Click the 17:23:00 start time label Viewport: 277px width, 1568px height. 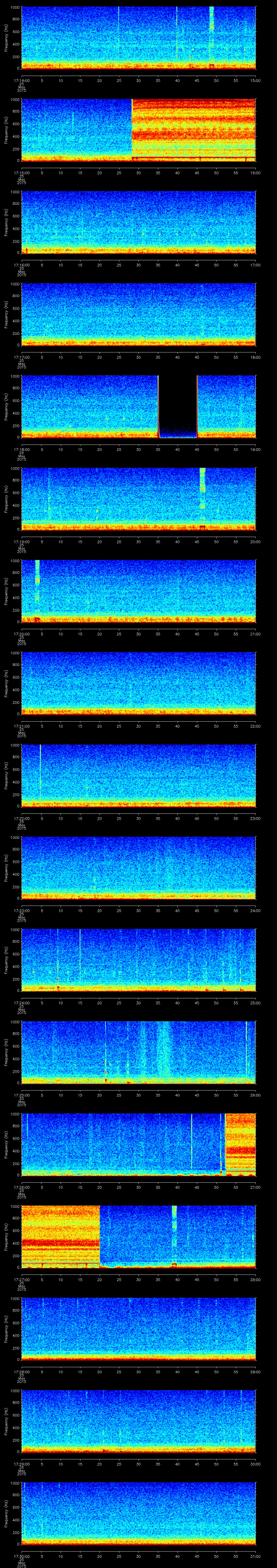tap(21, 910)
